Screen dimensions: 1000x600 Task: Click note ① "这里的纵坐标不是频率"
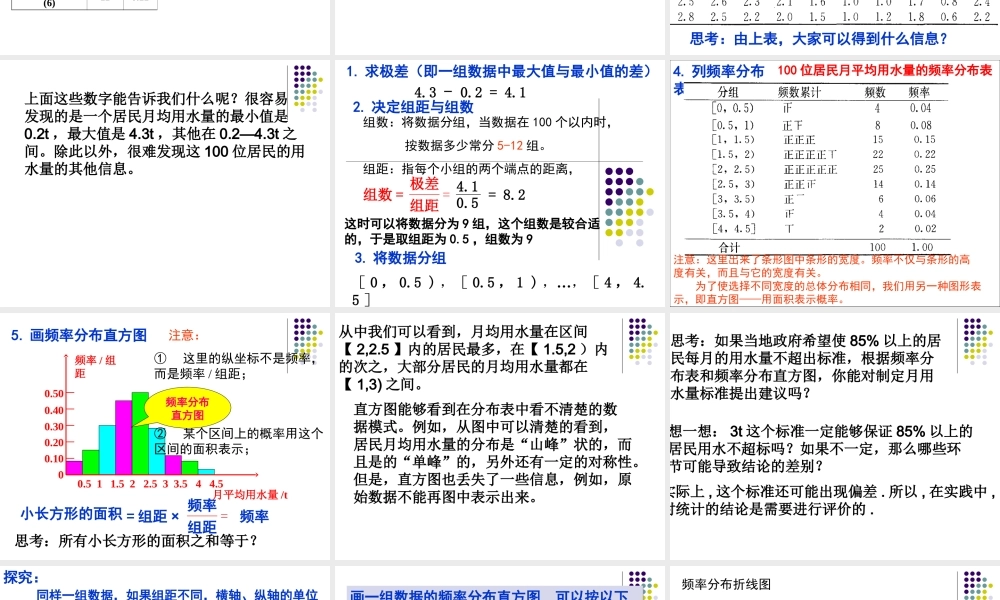[x=235, y=366]
